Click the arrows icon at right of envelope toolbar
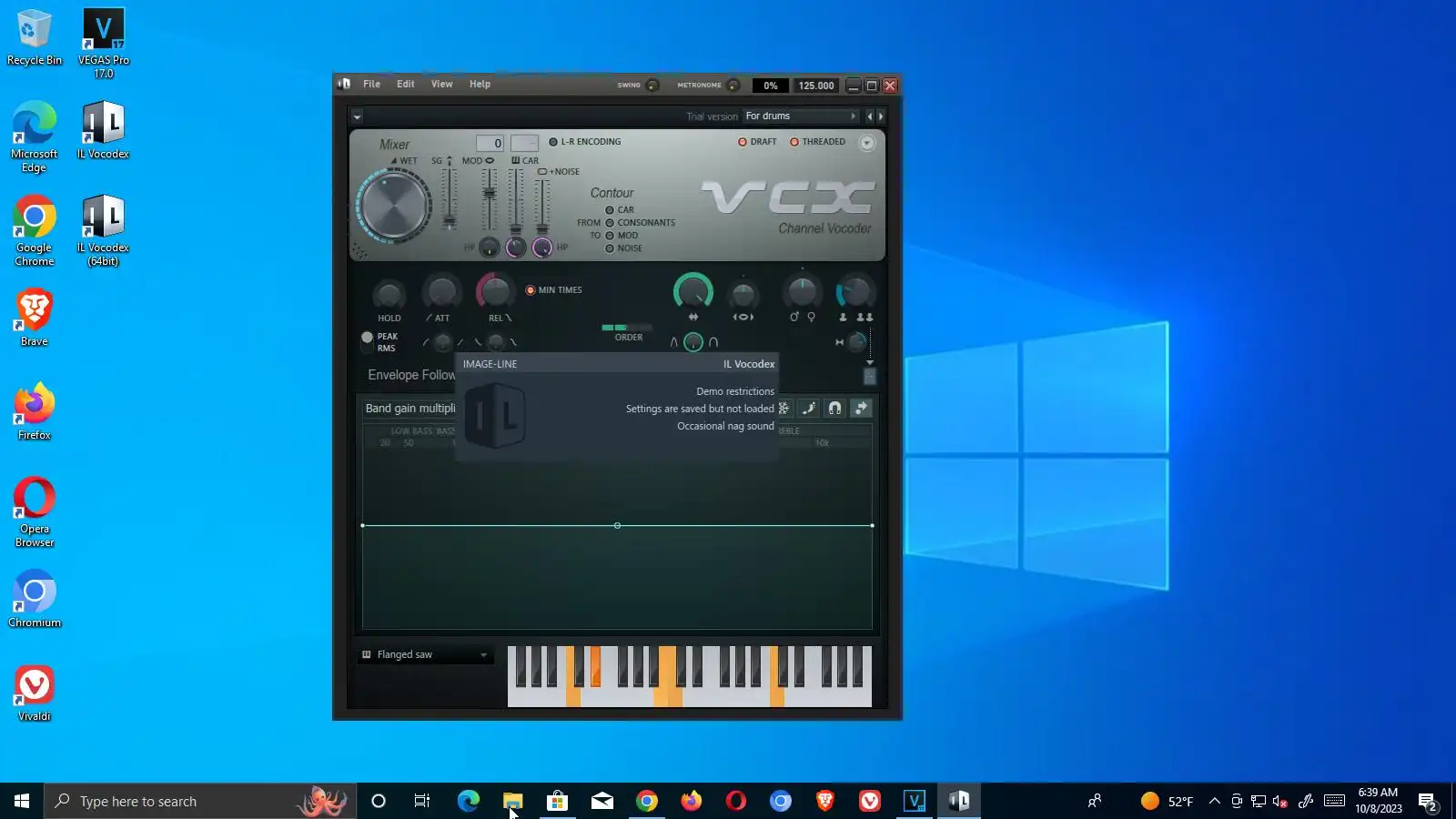 click(x=861, y=409)
